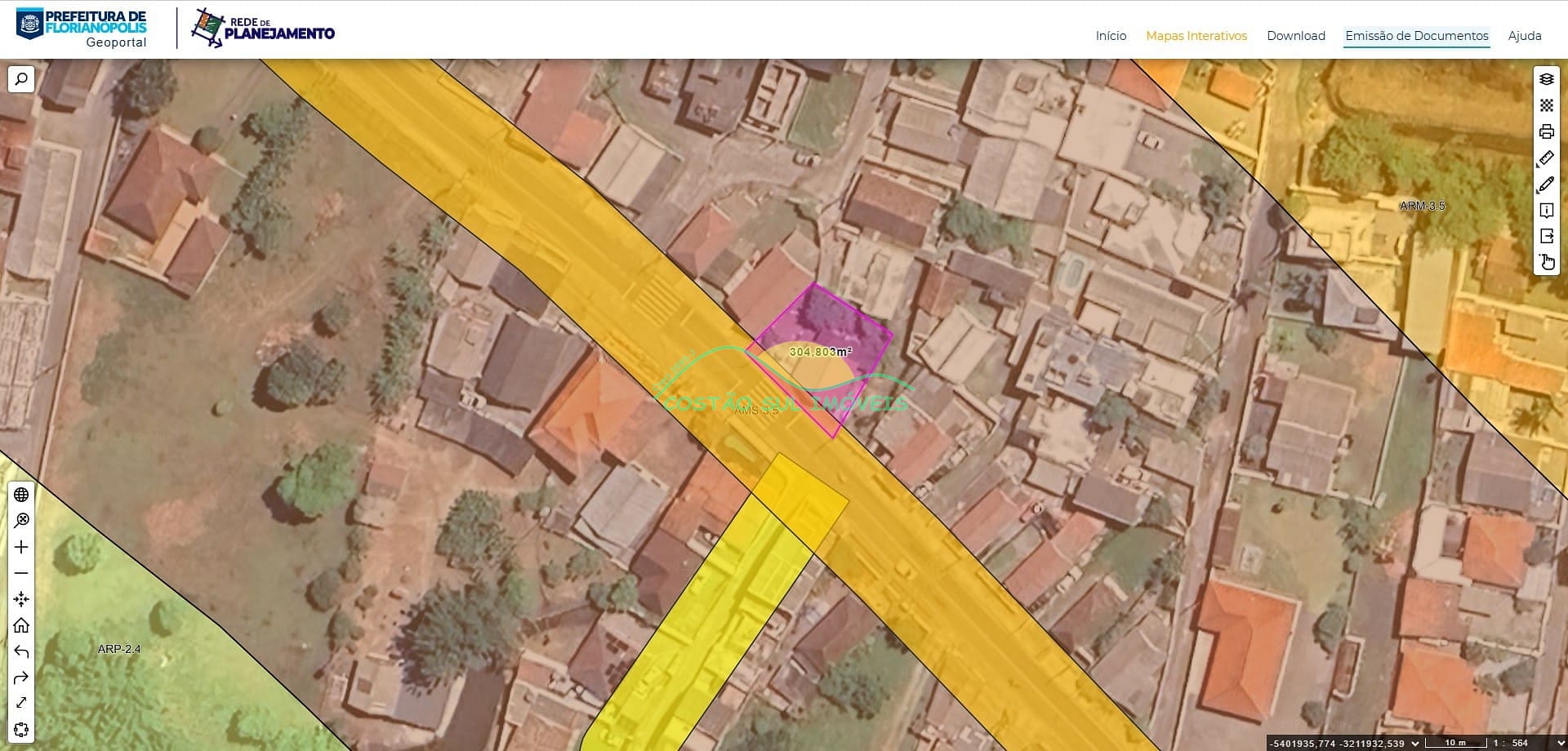Click the globe full extent icon
Viewport: 1568px width, 751px height.
tap(21, 495)
